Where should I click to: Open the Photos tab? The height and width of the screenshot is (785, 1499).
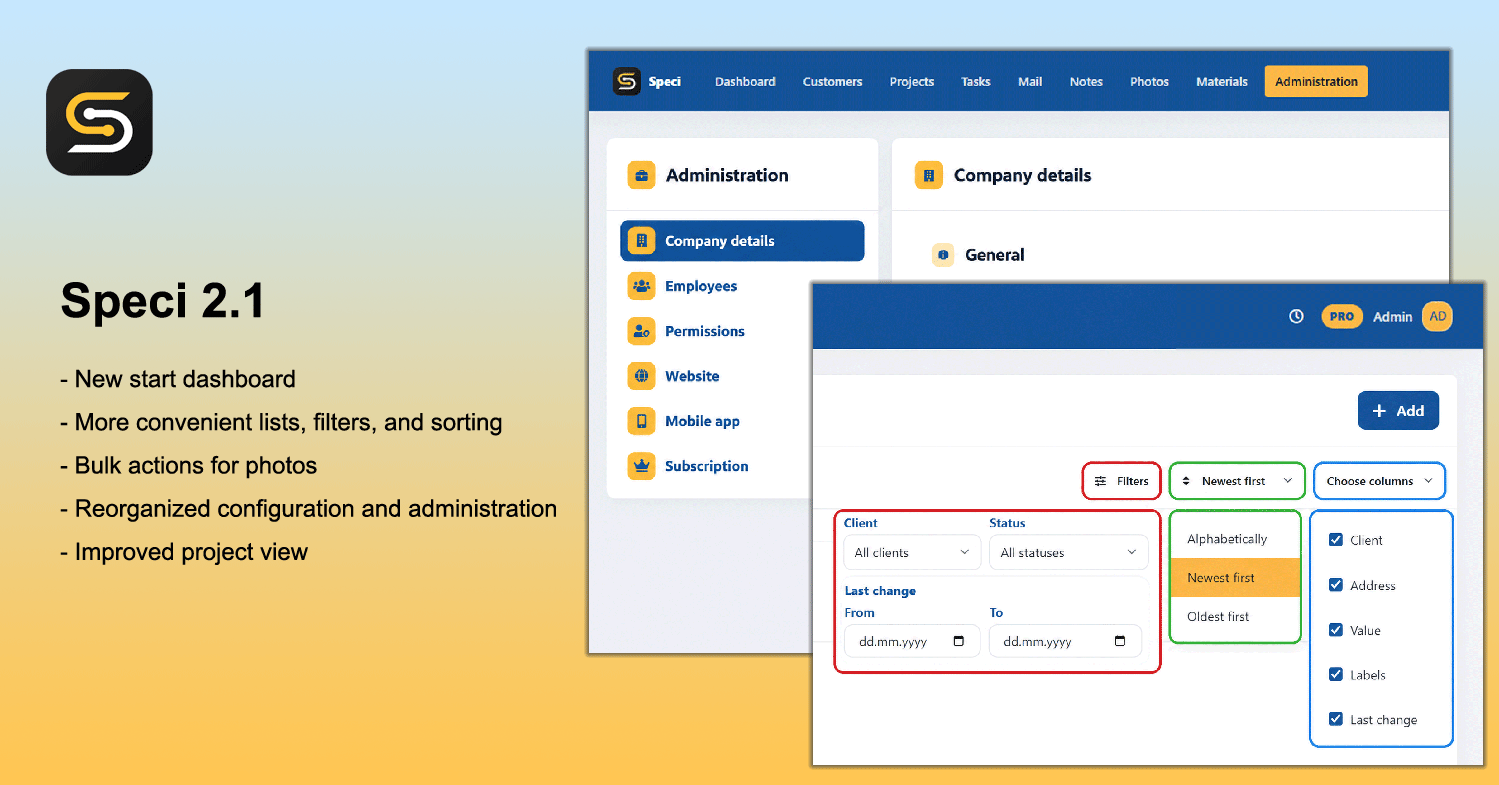point(1149,82)
